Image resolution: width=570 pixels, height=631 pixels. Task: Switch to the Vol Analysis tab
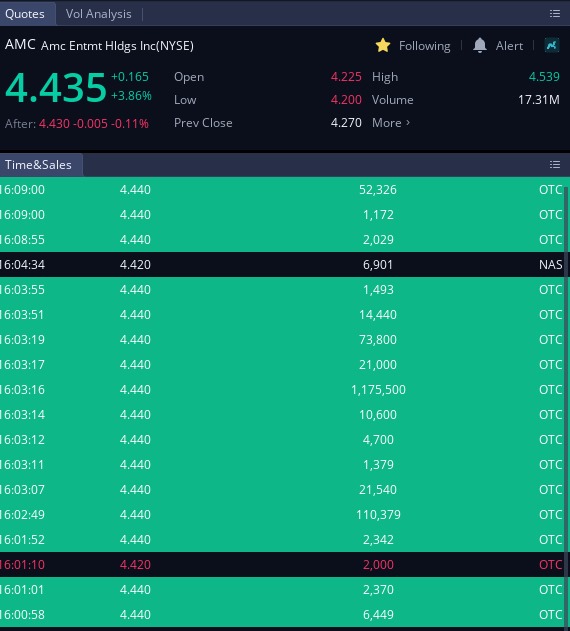click(x=99, y=14)
